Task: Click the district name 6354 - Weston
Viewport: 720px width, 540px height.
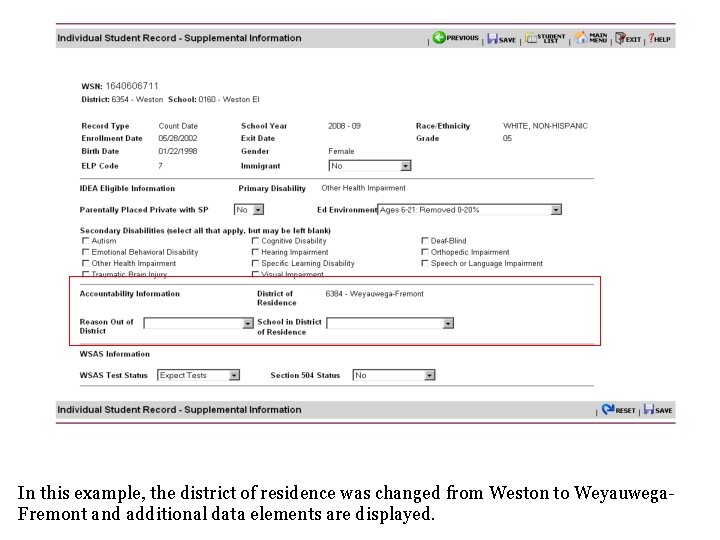Action: click(137, 99)
